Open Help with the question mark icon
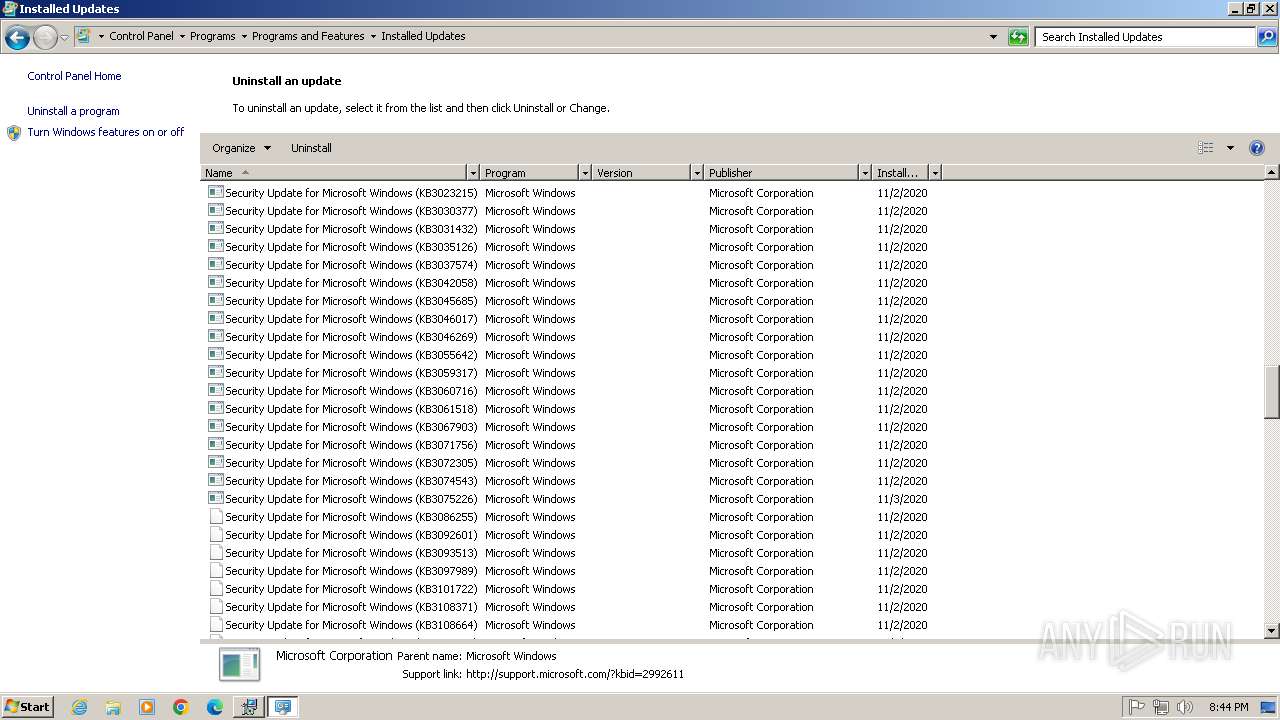 coord(1257,148)
